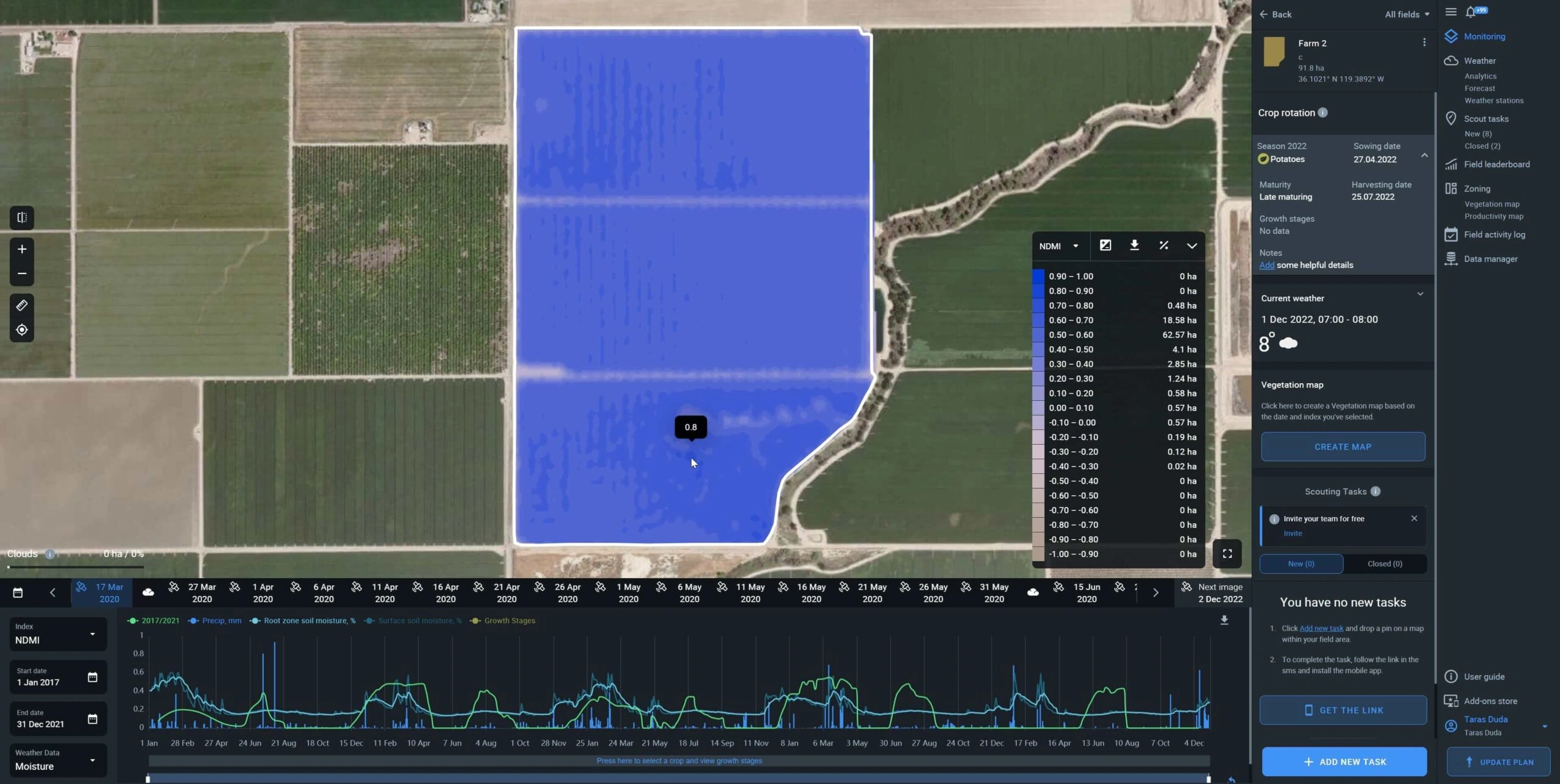The image size is (1560, 784).
Task: Click the Field leaderboard icon in sidebar
Action: (1452, 164)
